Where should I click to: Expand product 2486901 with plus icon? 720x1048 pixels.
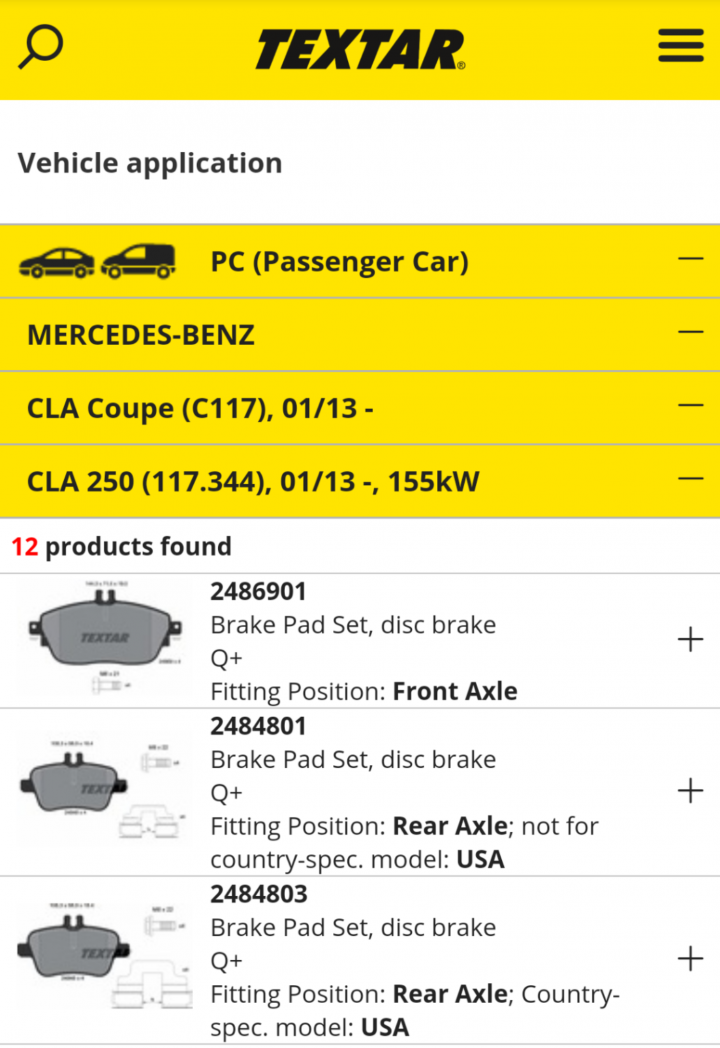[x=691, y=640]
